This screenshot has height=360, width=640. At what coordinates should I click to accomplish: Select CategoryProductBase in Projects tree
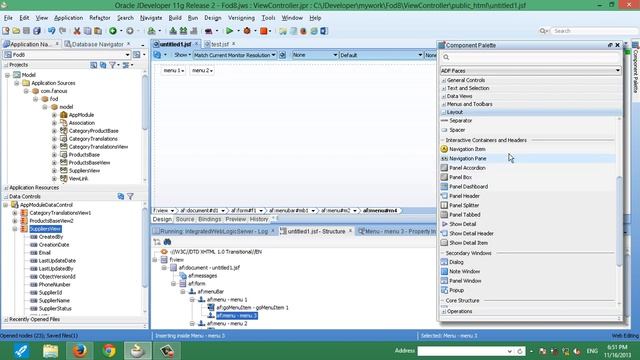[x=93, y=131]
